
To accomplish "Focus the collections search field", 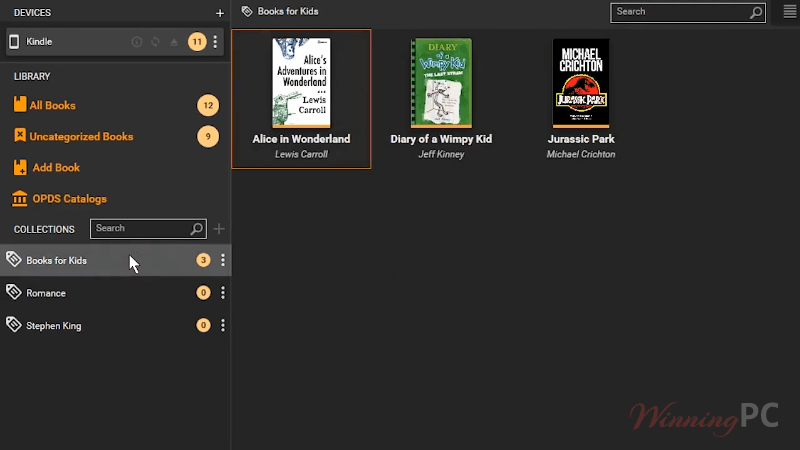I will 148,229.
